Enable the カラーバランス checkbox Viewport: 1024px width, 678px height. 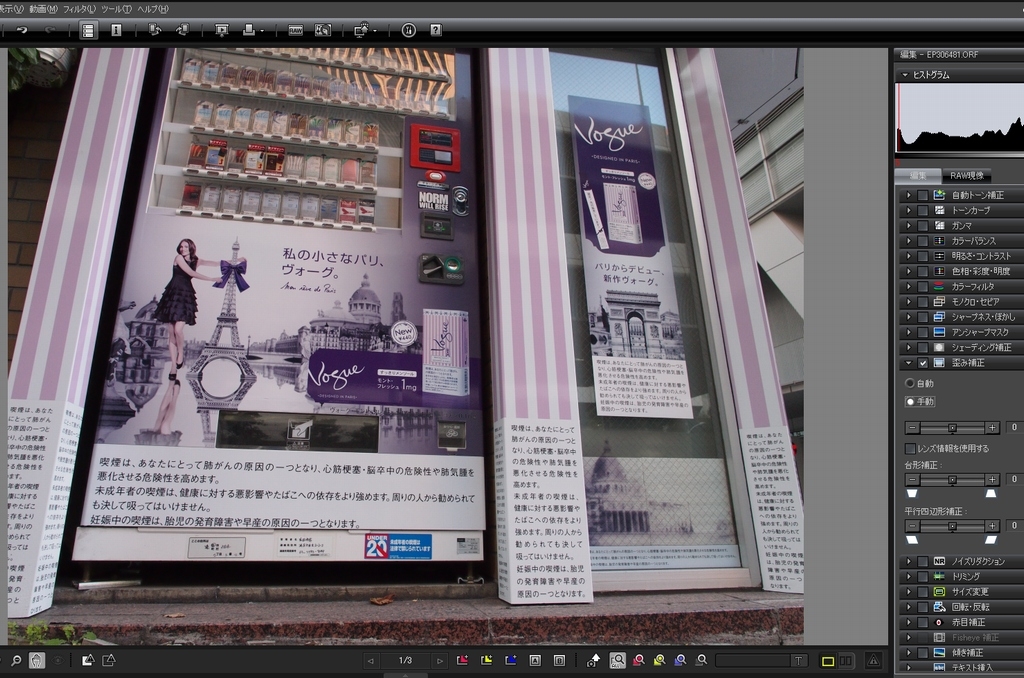[923, 241]
